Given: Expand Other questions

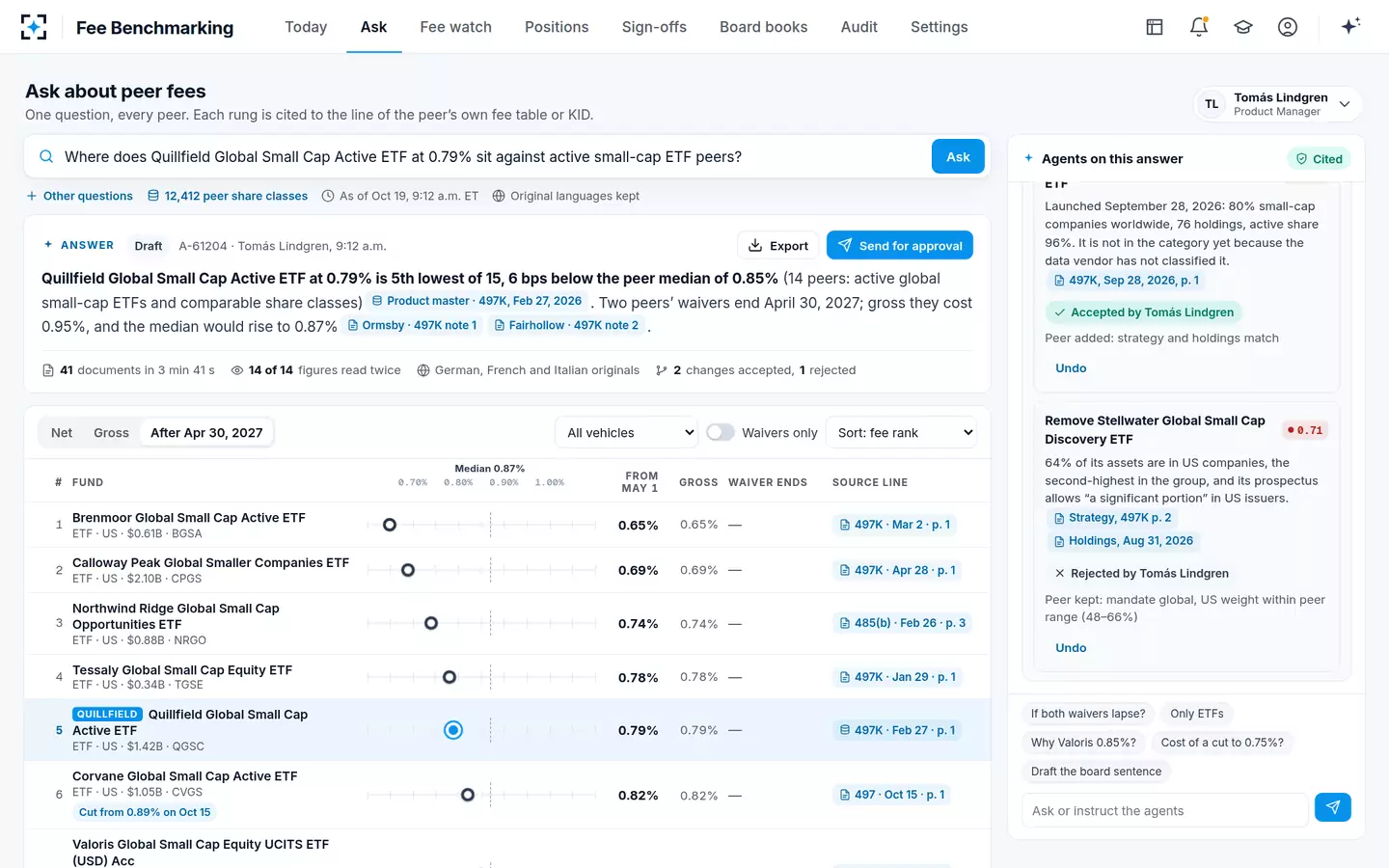Looking at the screenshot, I should pos(80,196).
